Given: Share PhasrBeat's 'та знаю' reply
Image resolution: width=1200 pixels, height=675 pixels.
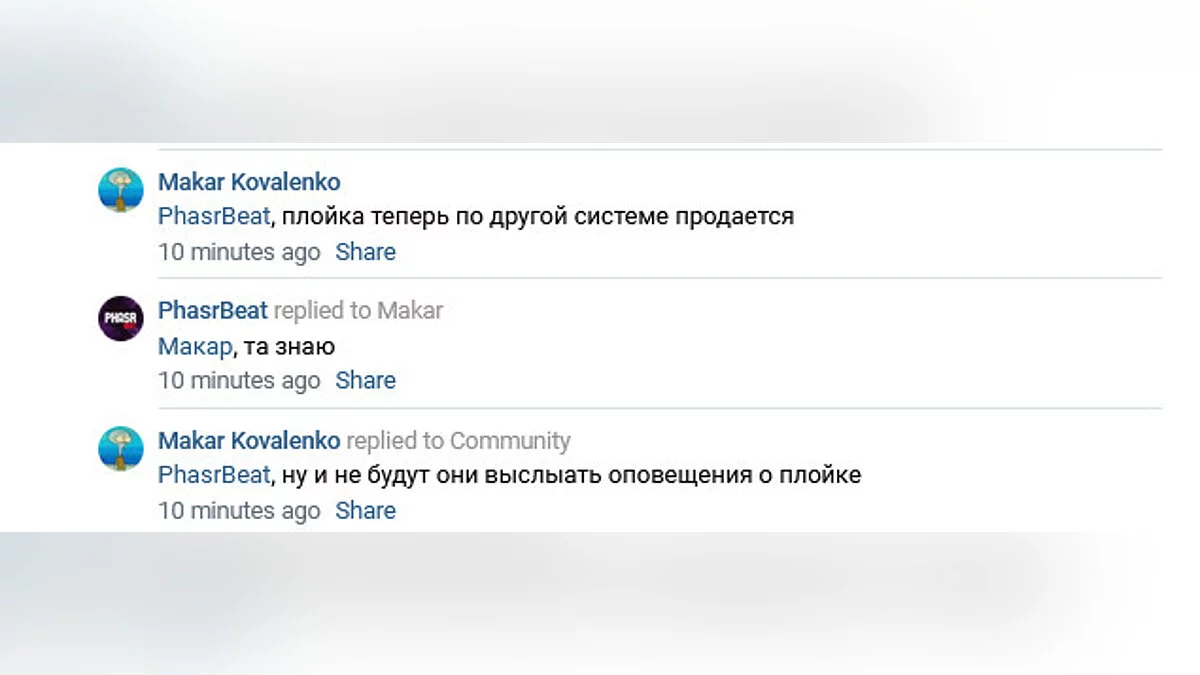Looking at the screenshot, I should (365, 381).
